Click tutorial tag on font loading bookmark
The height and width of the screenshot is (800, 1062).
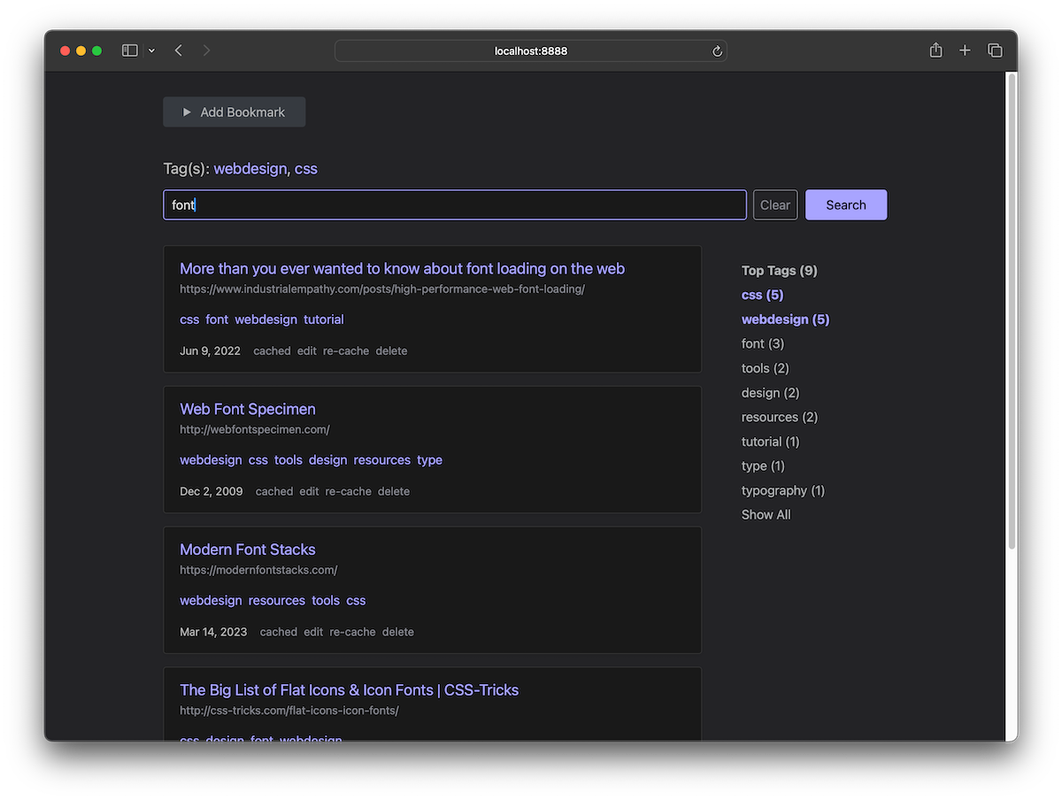323,320
